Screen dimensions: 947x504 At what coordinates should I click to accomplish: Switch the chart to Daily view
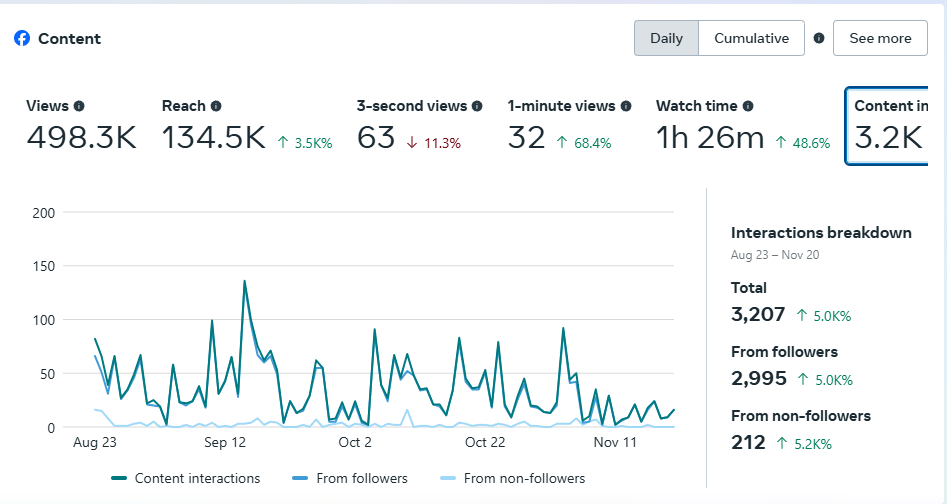[x=666, y=38]
